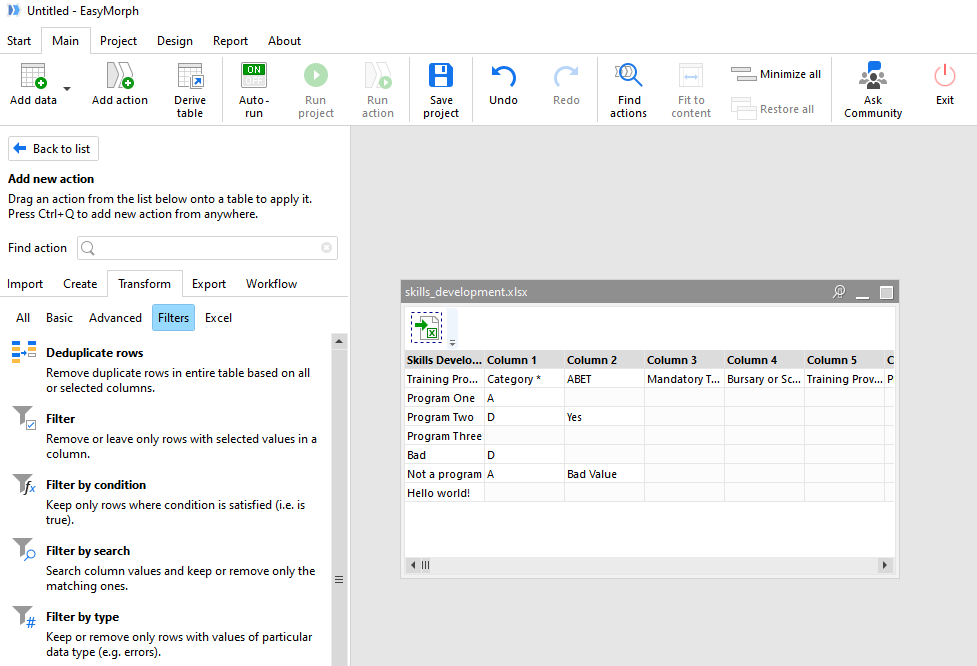Click the Program Two cell
This screenshot has height=666, width=977.
click(x=444, y=417)
